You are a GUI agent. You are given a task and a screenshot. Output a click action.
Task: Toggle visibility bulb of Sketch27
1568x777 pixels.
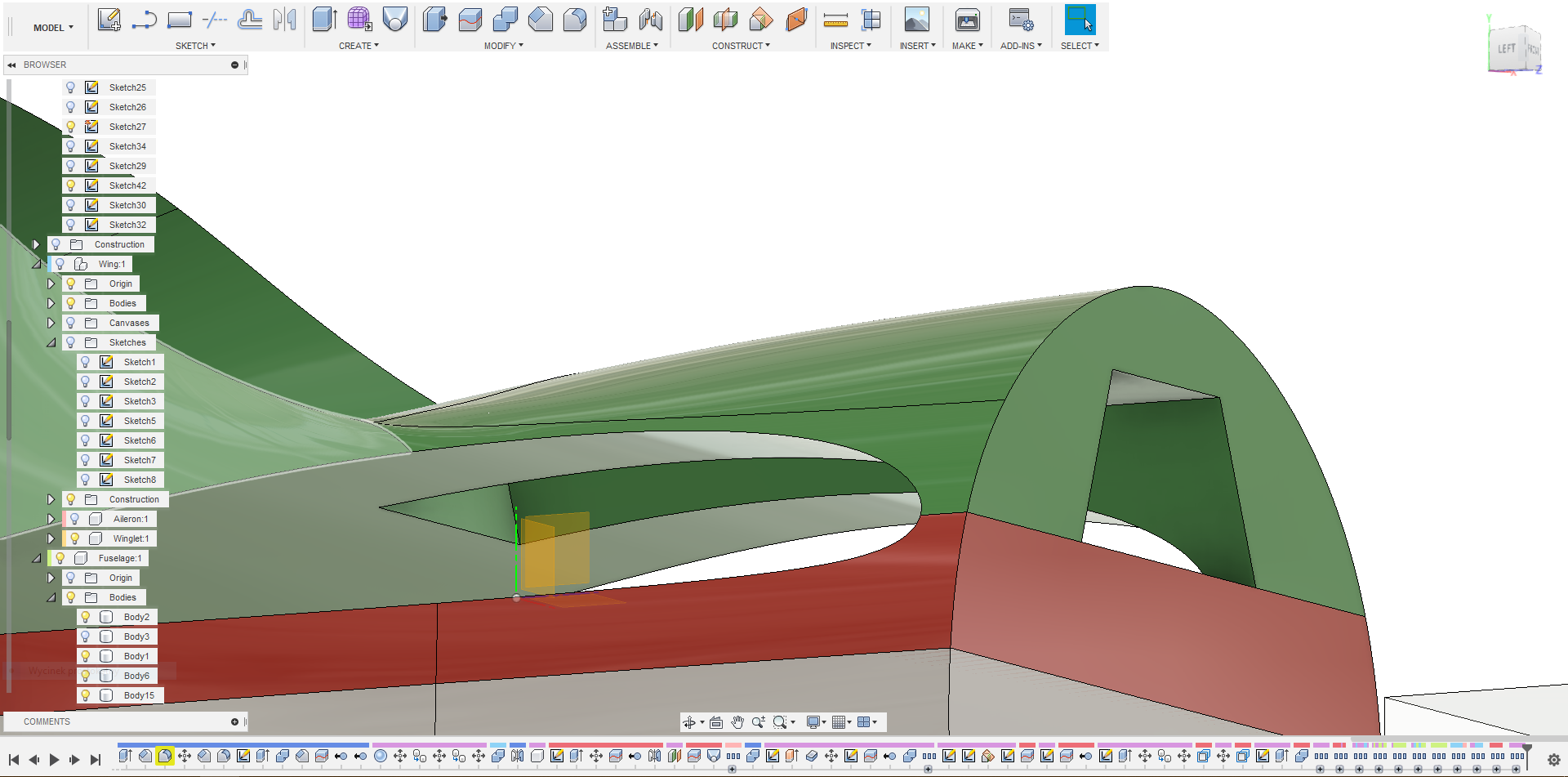(70, 127)
